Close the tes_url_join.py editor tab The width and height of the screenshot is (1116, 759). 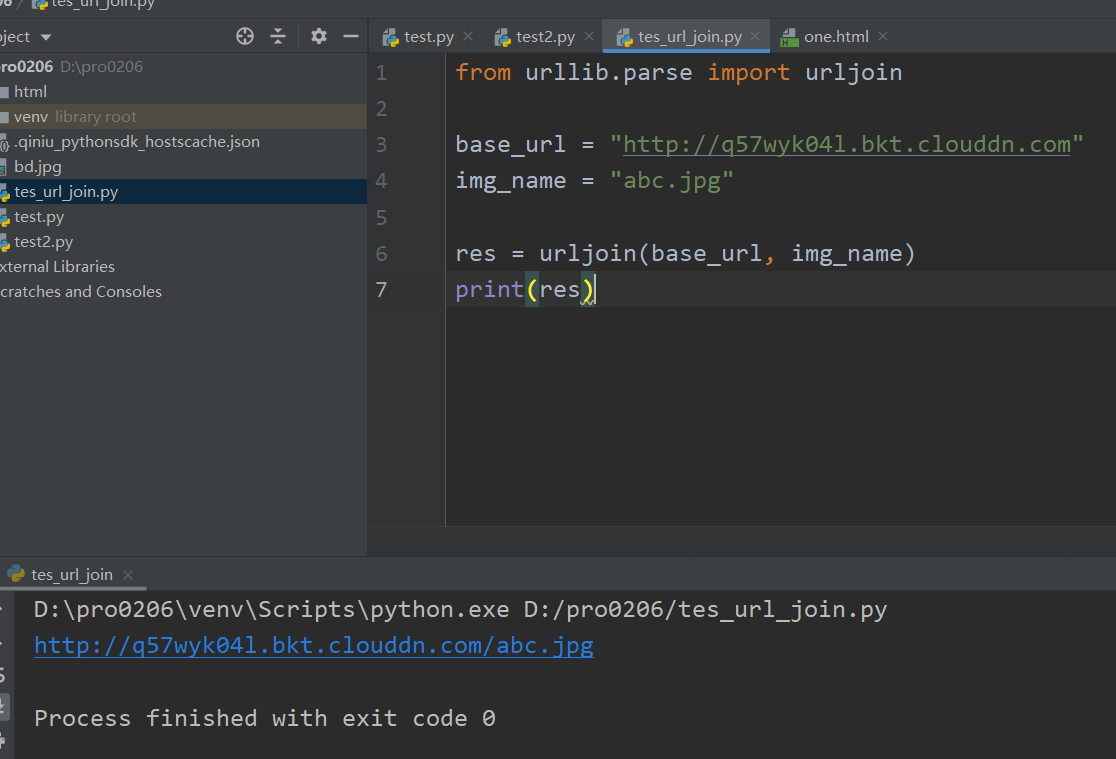pyautogui.click(x=755, y=36)
